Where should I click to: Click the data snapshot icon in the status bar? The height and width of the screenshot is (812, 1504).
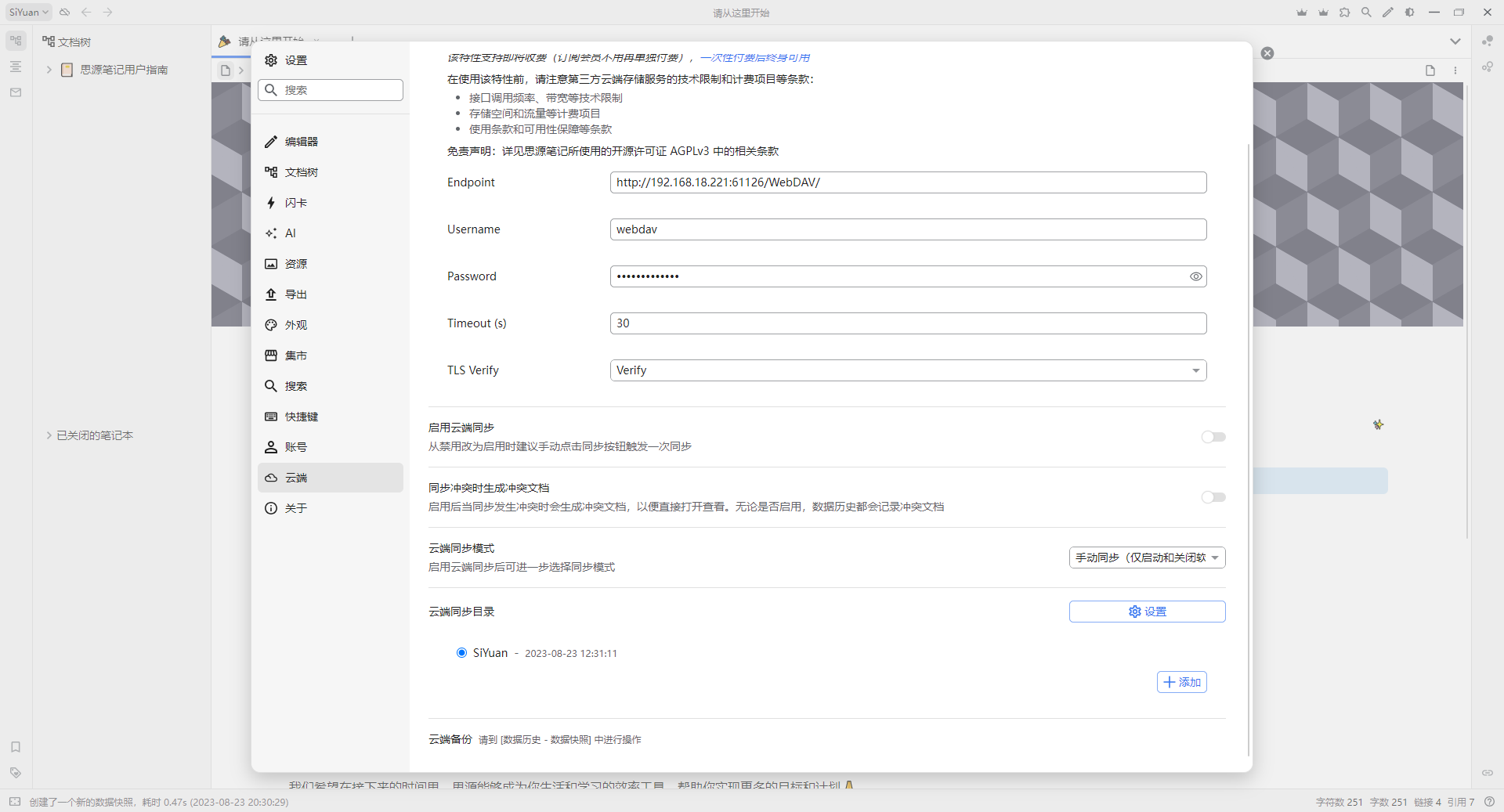pos(15,802)
